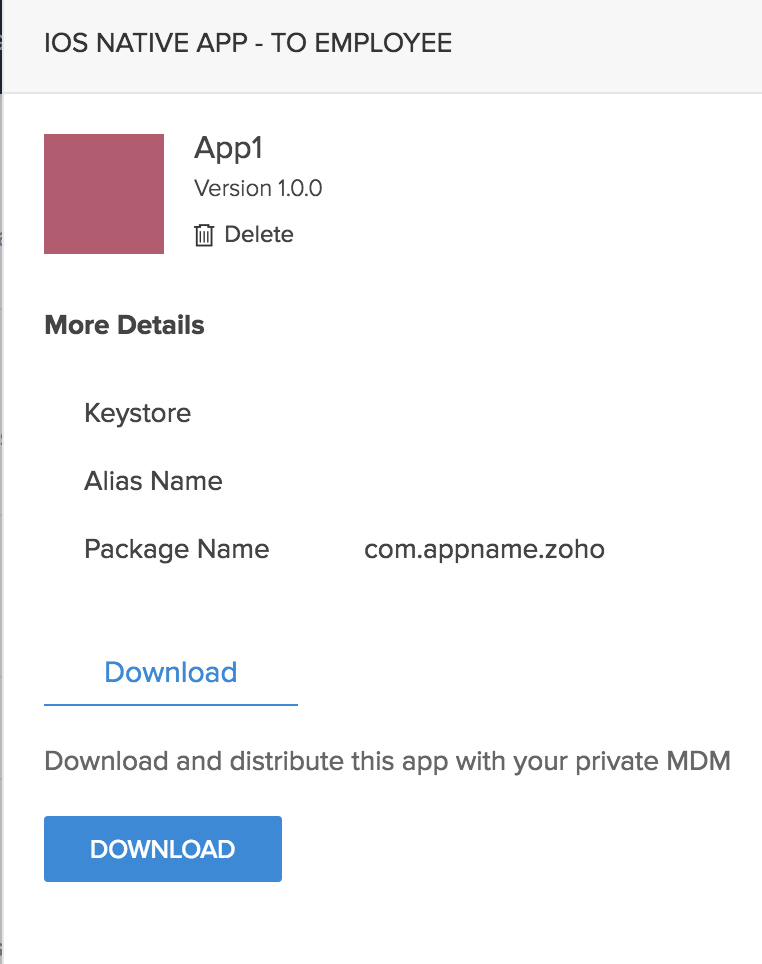The width and height of the screenshot is (762, 964).
Task: Click the com.appname.zoho package value
Action: point(484,549)
